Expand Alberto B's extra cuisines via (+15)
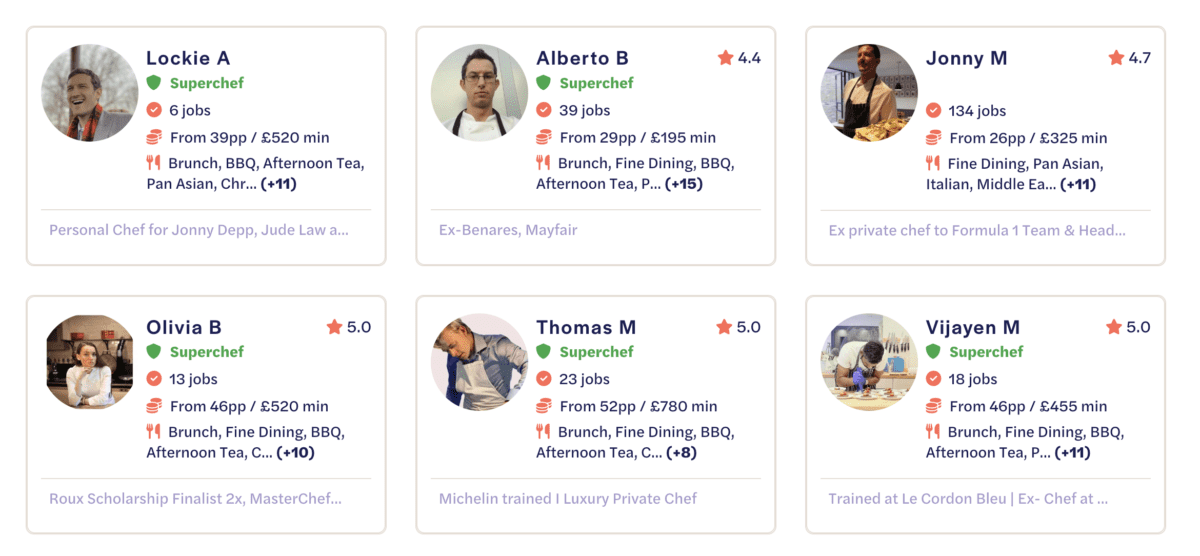1200x556 pixels. point(686,184)
